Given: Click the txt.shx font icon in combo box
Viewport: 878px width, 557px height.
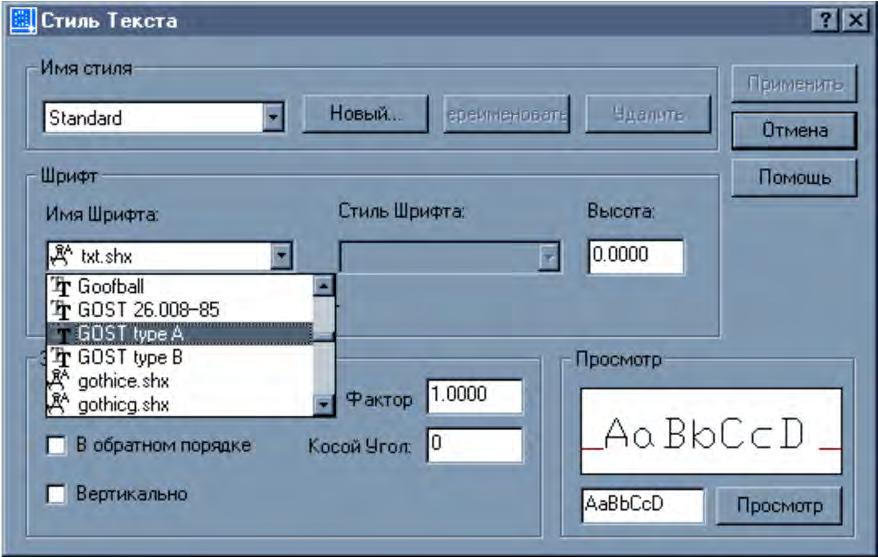Looking at the screenshot, I should 62,256.
